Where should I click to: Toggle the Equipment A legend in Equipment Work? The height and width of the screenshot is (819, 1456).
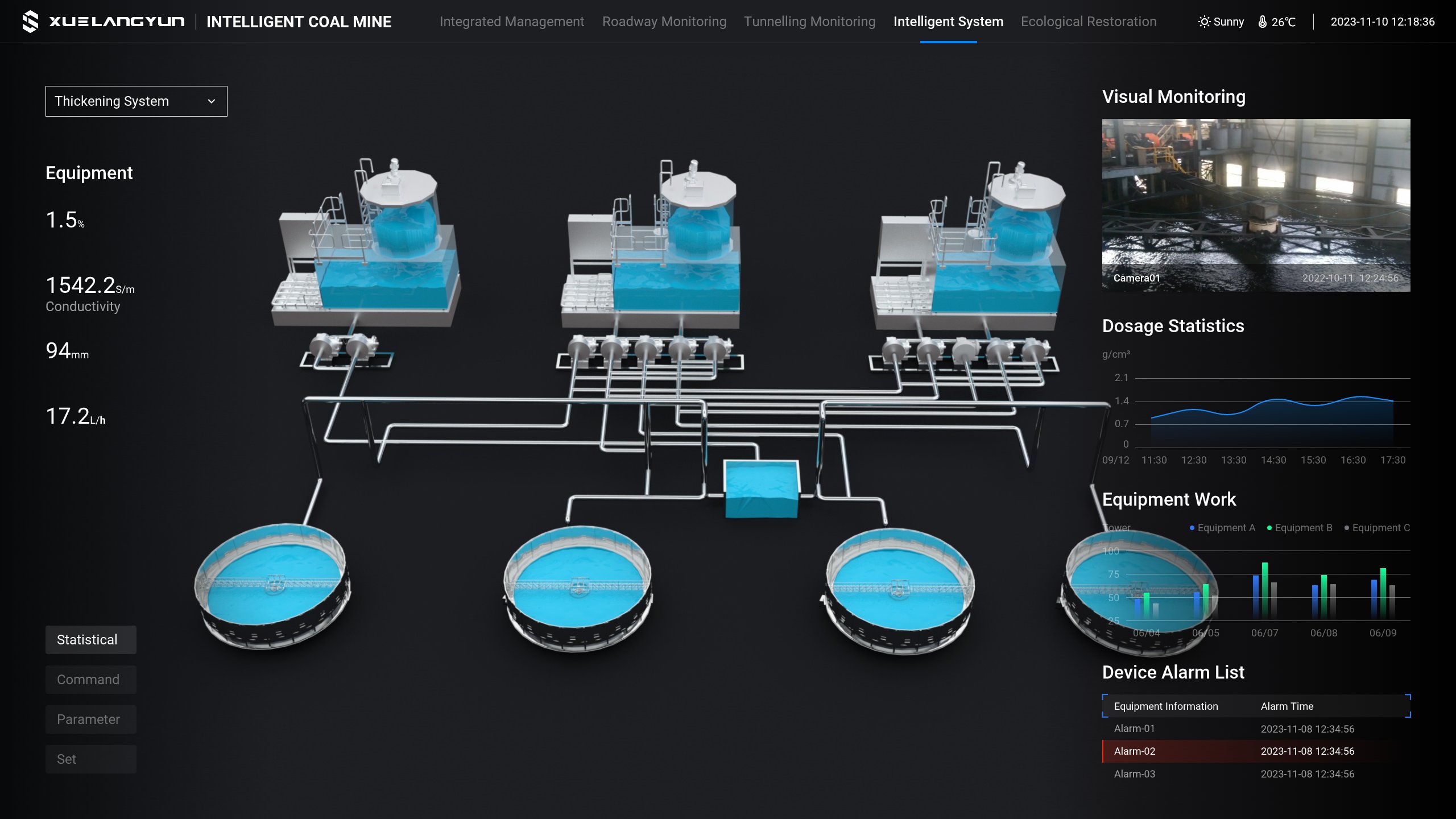(1225, 528)
